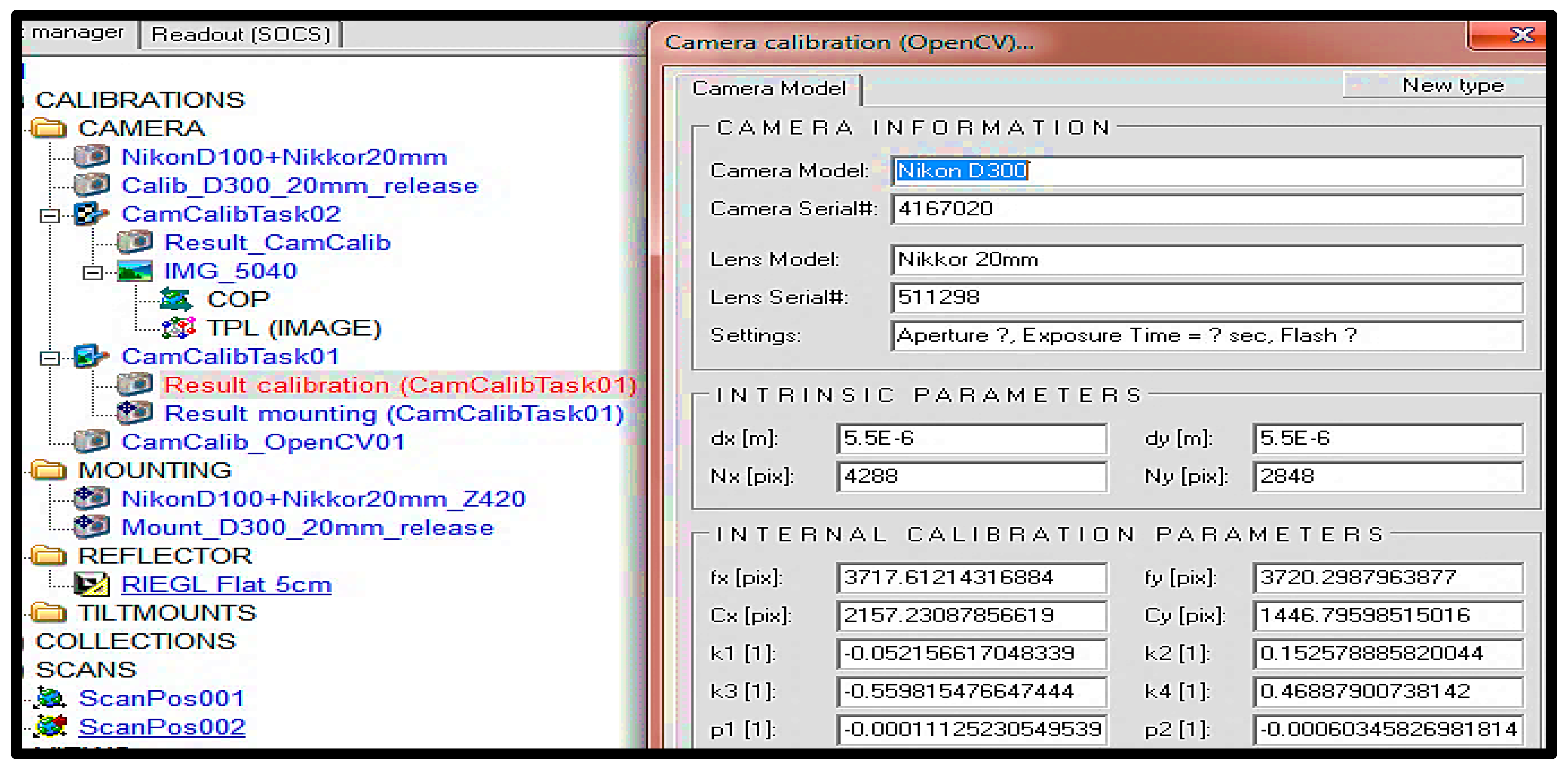Click the CamCalibTask02 task icon

point(91,214)
